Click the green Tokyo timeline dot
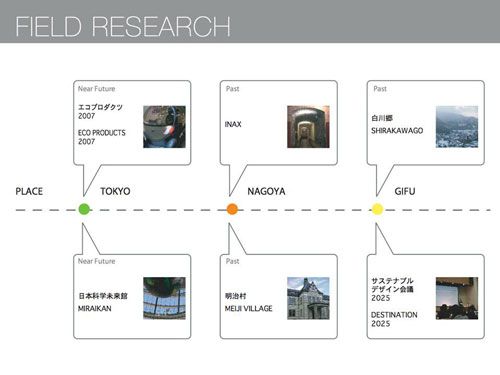 (x=84, y=209)
